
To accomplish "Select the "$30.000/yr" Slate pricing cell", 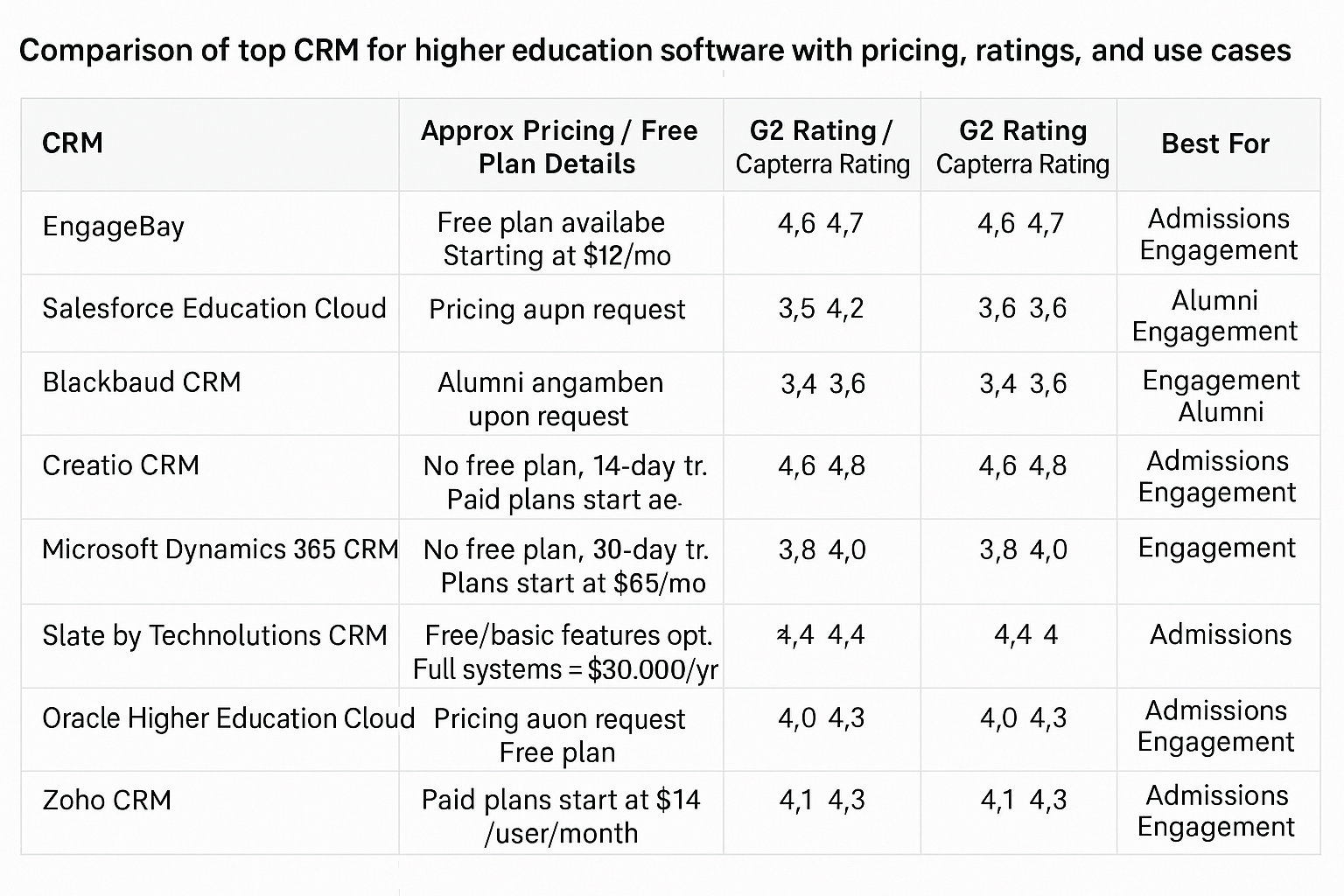I will click(565, 669).
